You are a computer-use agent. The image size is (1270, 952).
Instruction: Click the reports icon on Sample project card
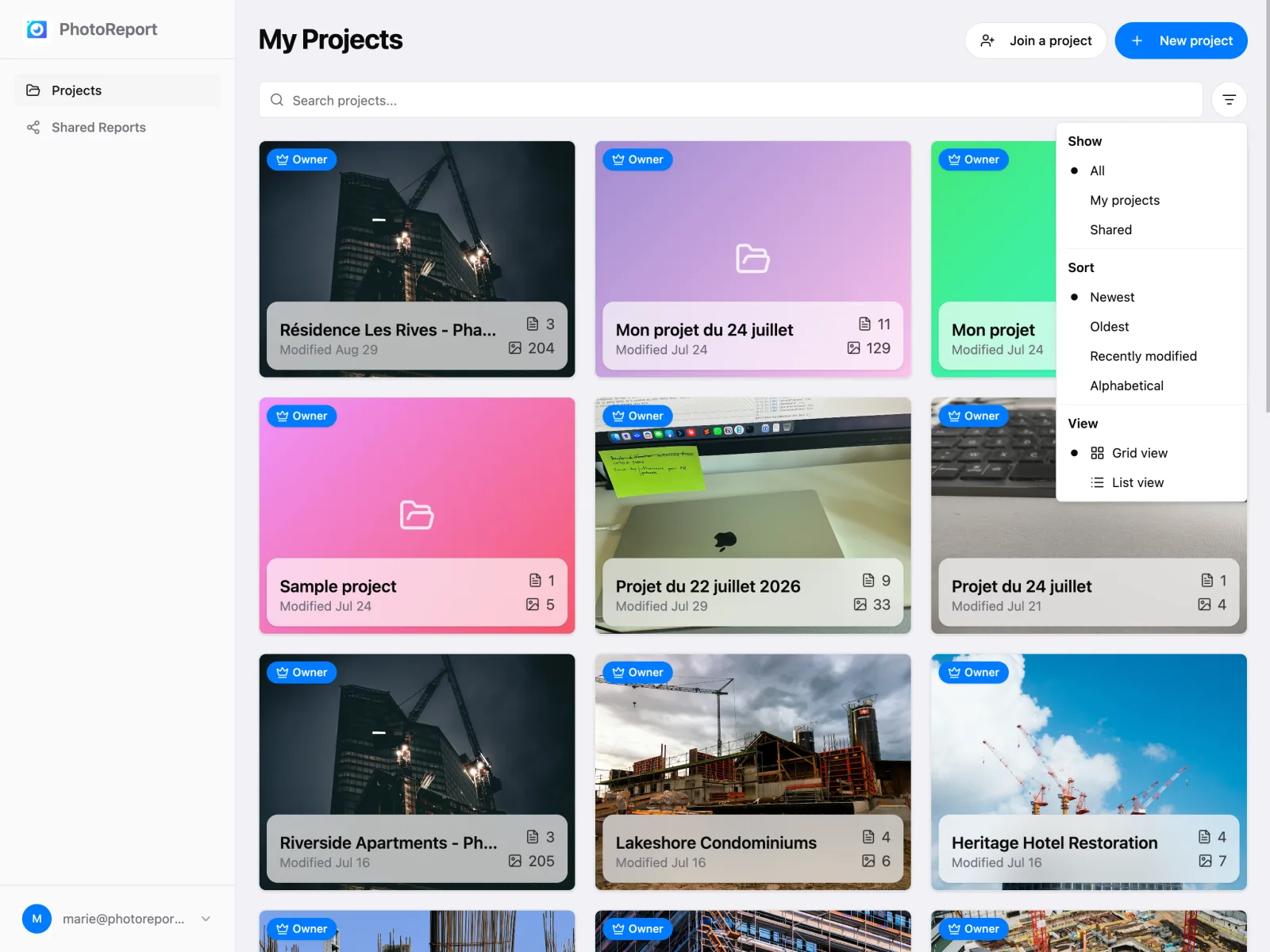point(535,581)
